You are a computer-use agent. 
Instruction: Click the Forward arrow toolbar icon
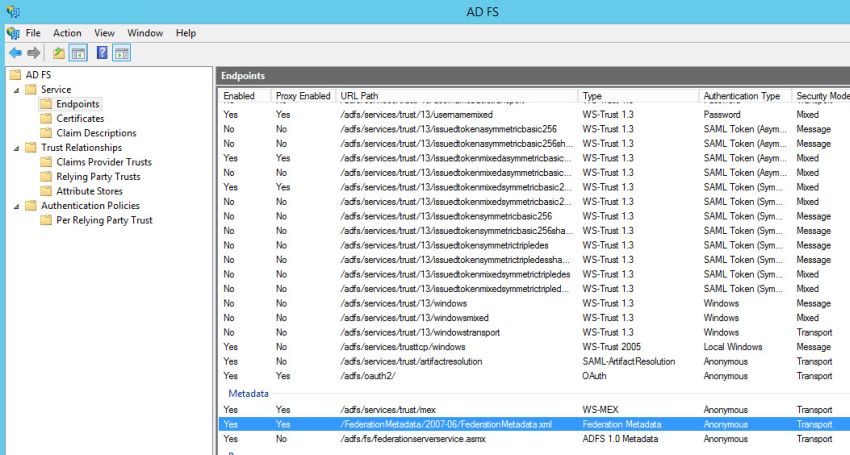34,53
